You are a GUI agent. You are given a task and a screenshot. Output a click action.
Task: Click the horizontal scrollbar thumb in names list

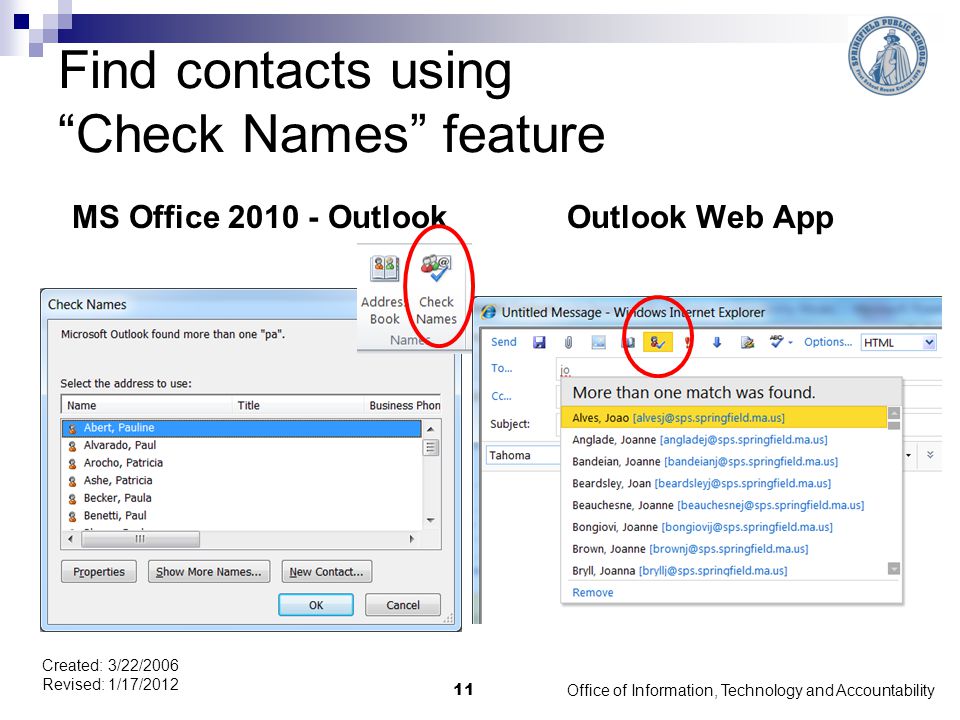tap(140, 539)
